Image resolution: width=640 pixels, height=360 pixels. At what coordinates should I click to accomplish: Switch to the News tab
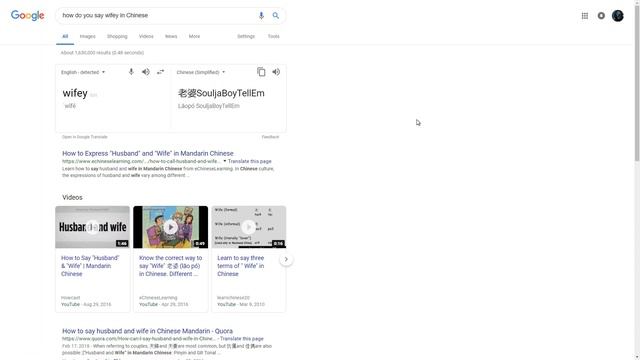pos(171,36)
